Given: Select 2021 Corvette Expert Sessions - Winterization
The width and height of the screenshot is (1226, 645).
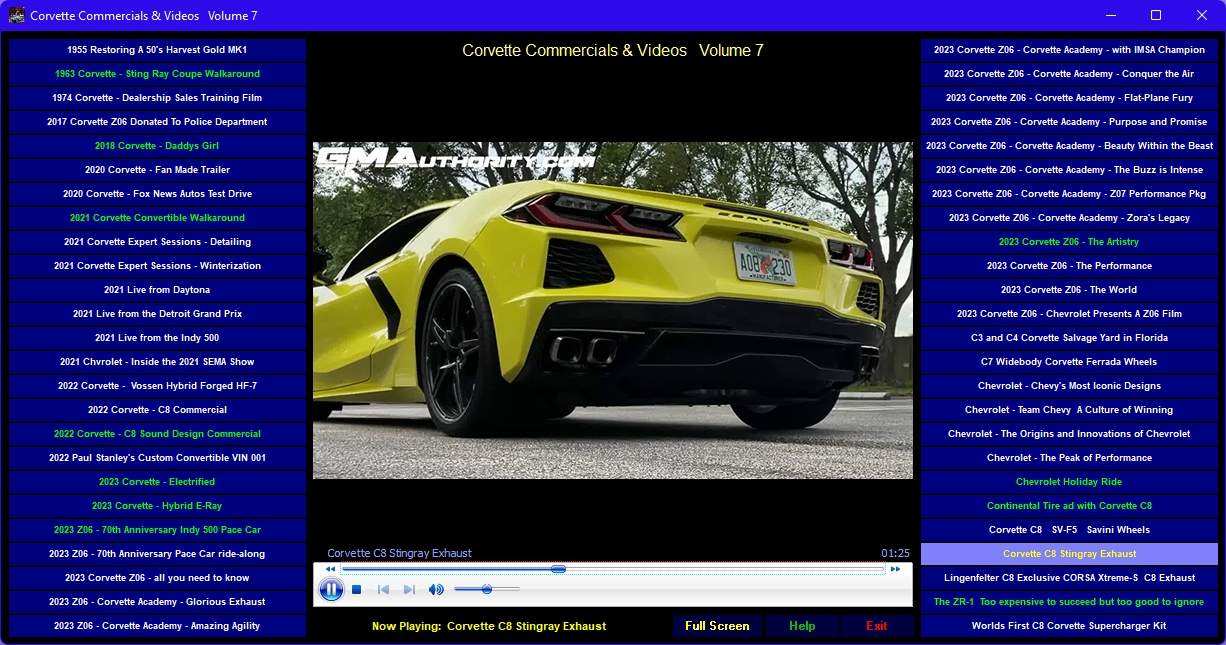Looking at the screenshot, I should (x=157, y=266).
